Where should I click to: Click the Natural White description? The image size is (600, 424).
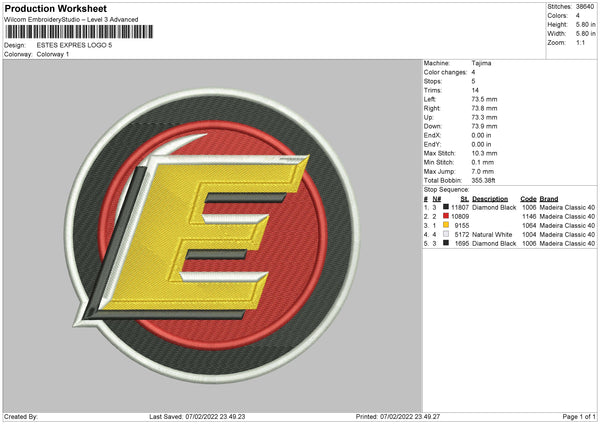[492, 235]
